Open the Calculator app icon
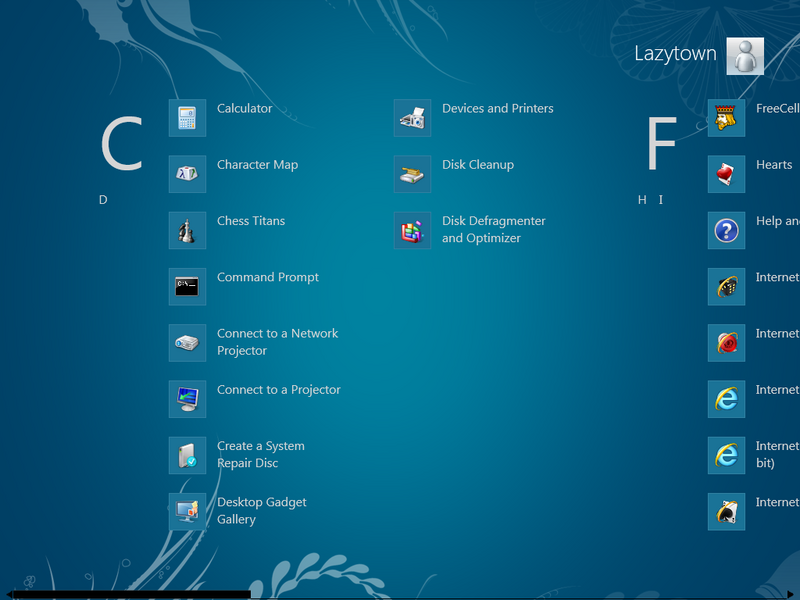 pos(187,118)
